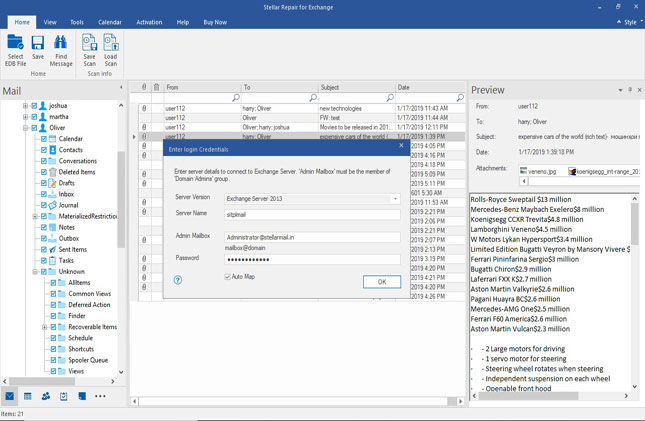Uncheck the martha mailbox checkbox

[34, 116]
